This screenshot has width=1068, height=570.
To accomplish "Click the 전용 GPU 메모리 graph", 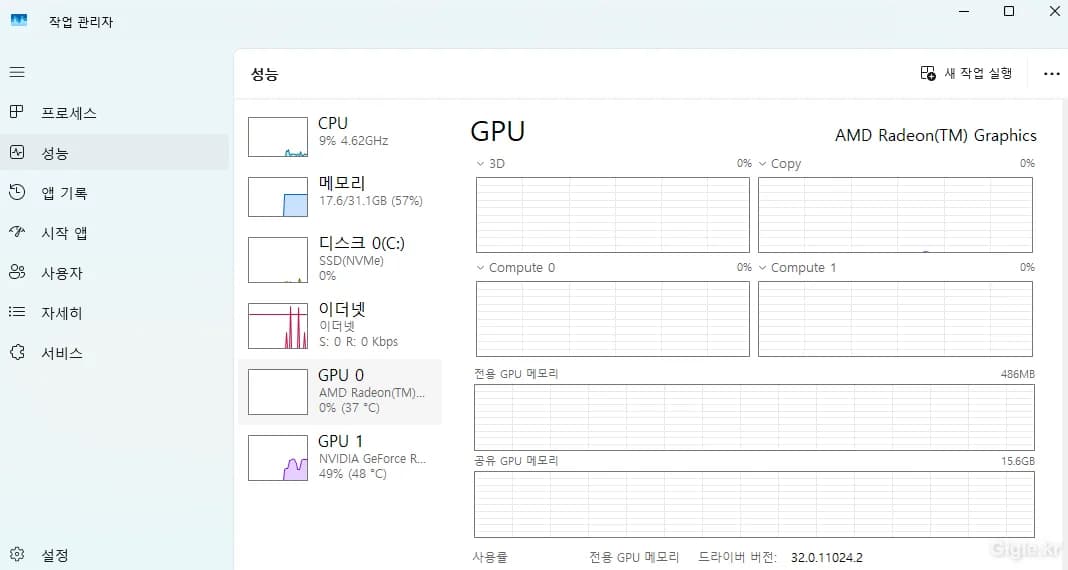I will 755,417.
